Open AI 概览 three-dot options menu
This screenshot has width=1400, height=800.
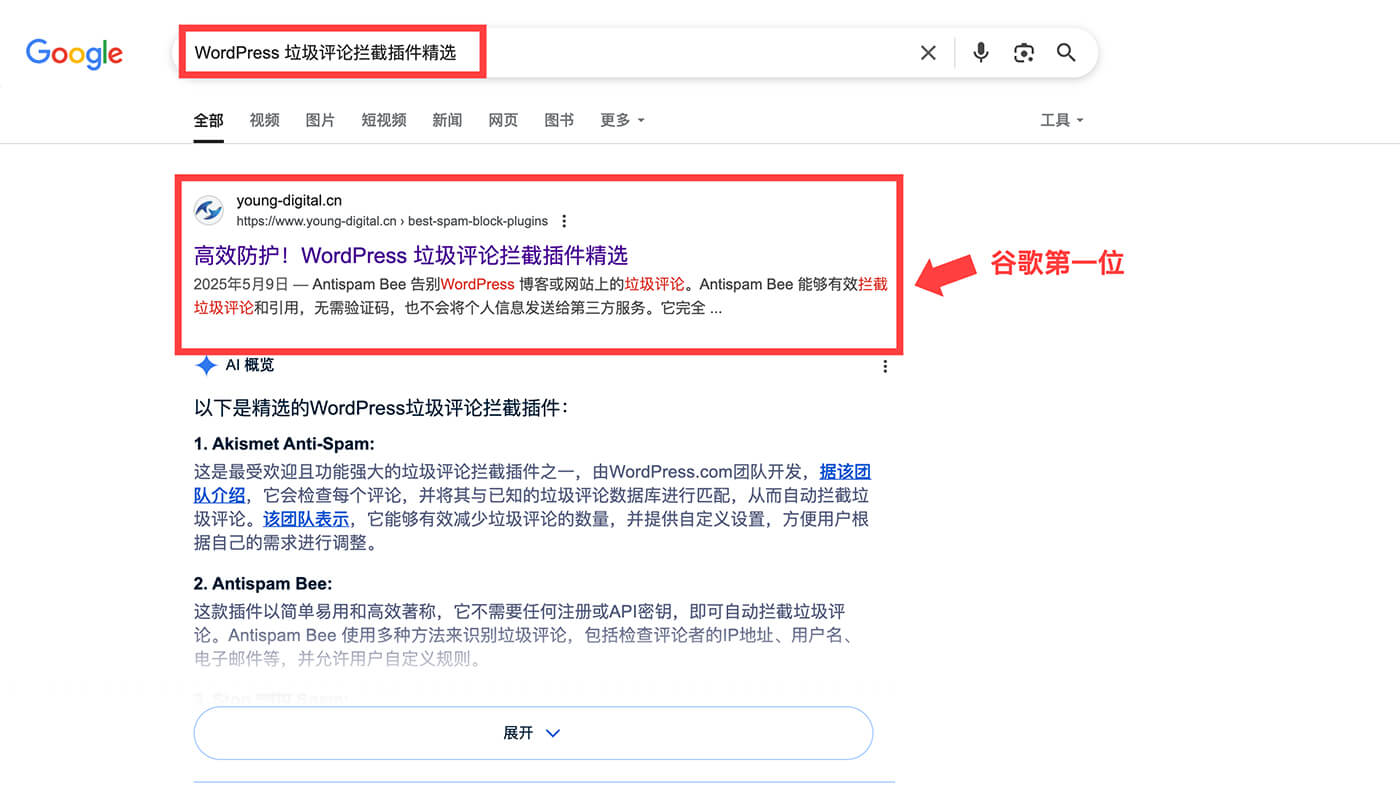pyautogui.click(x=885, y=367)
